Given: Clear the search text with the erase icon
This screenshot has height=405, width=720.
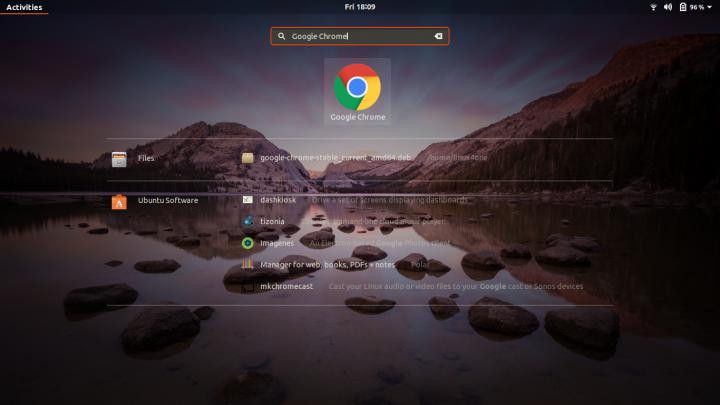Looking at the screenshot, I should tap(437, 36).
